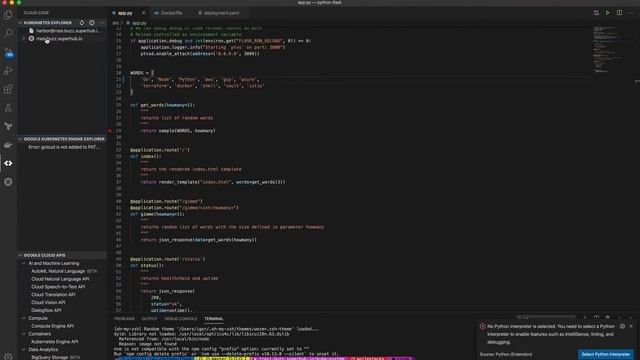Viewport: 640px width, 360px height.
Task: Switch to the Output panel tab
Action: pos(149,319)
